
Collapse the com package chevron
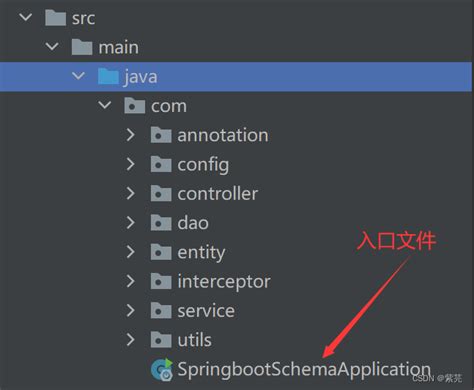tap(105, 105)
